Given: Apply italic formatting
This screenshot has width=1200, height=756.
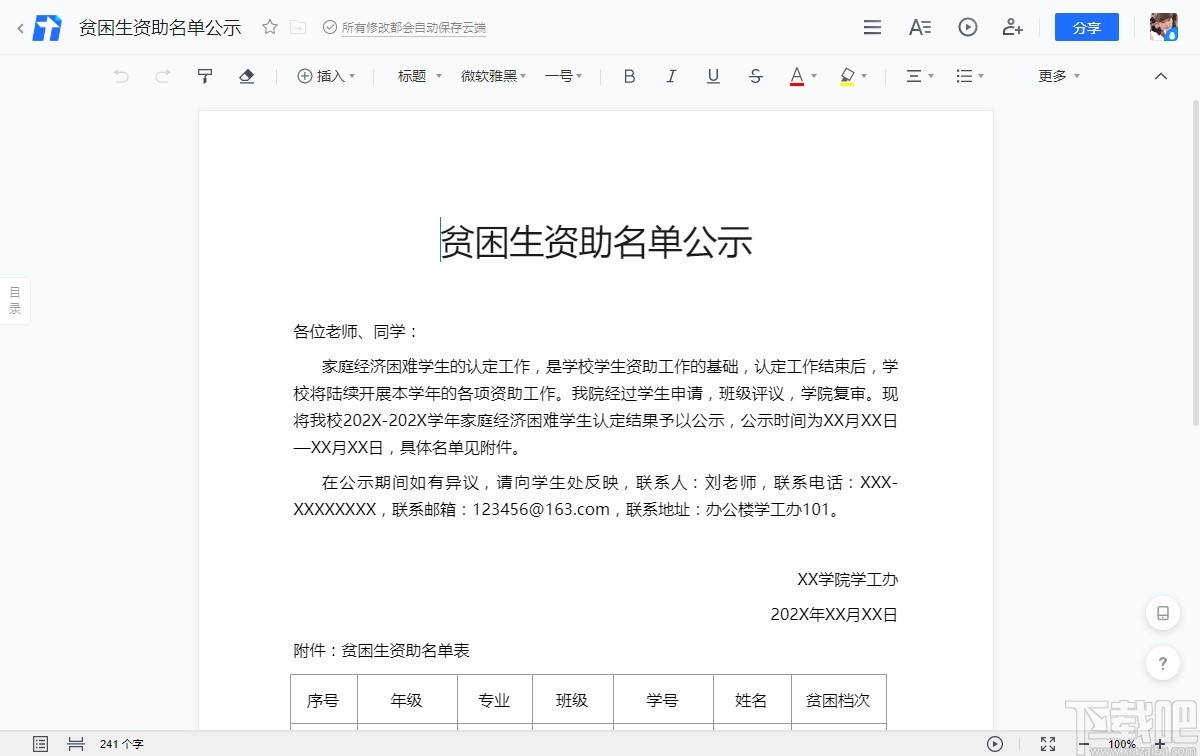Looking at the screenshot, I should (671, 75).
